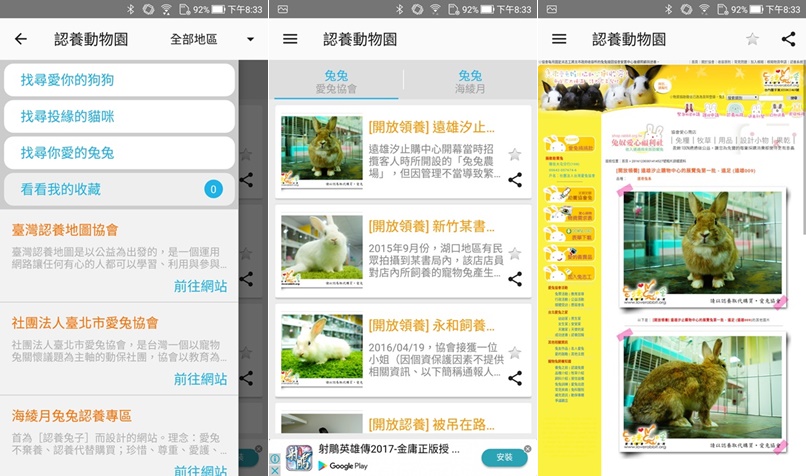Select 找尋愛你的狗狗 option
The image size is (806, 476).
[119, 80]
